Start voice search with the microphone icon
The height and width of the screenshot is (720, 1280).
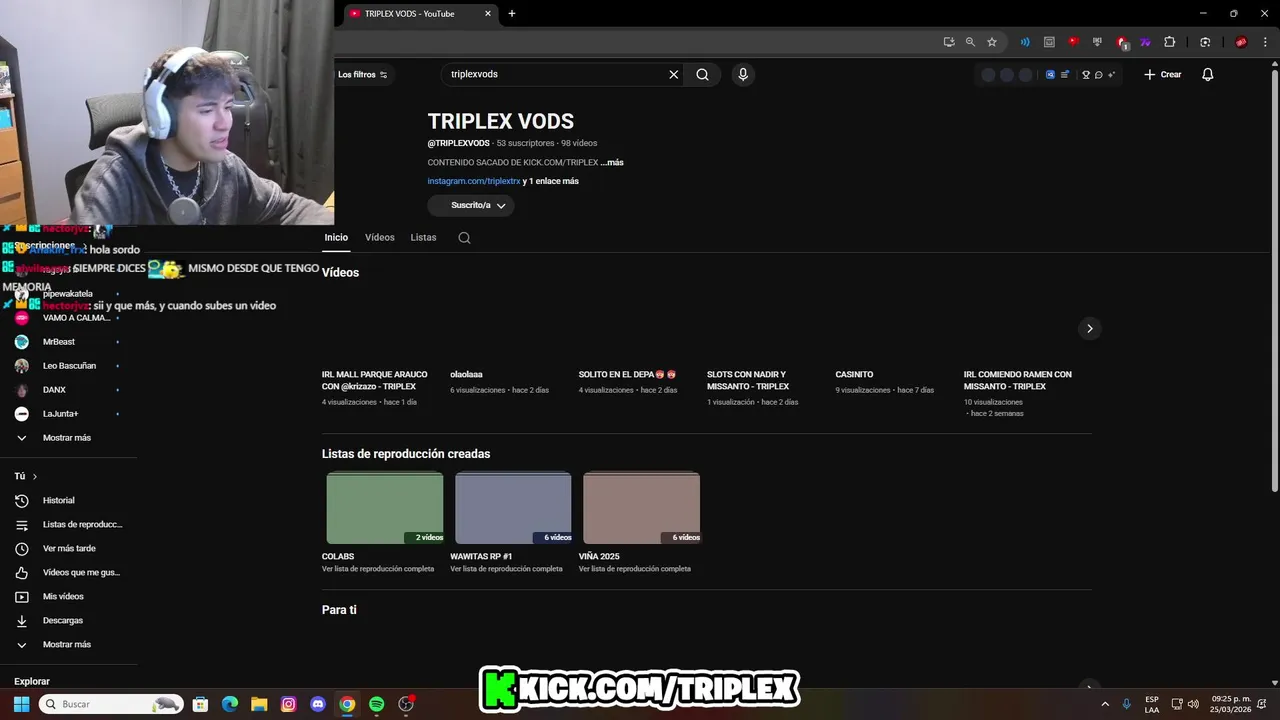[742, 74]
